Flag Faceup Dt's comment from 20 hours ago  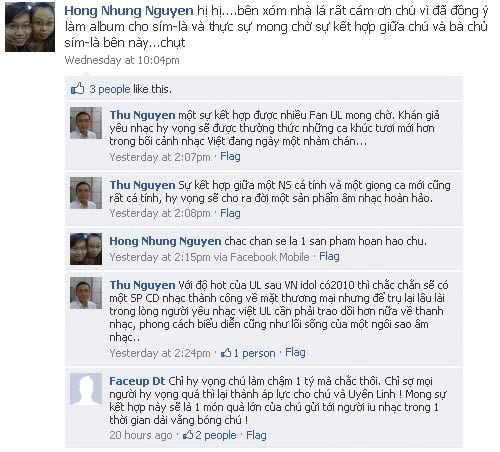(x=256, y=435)
